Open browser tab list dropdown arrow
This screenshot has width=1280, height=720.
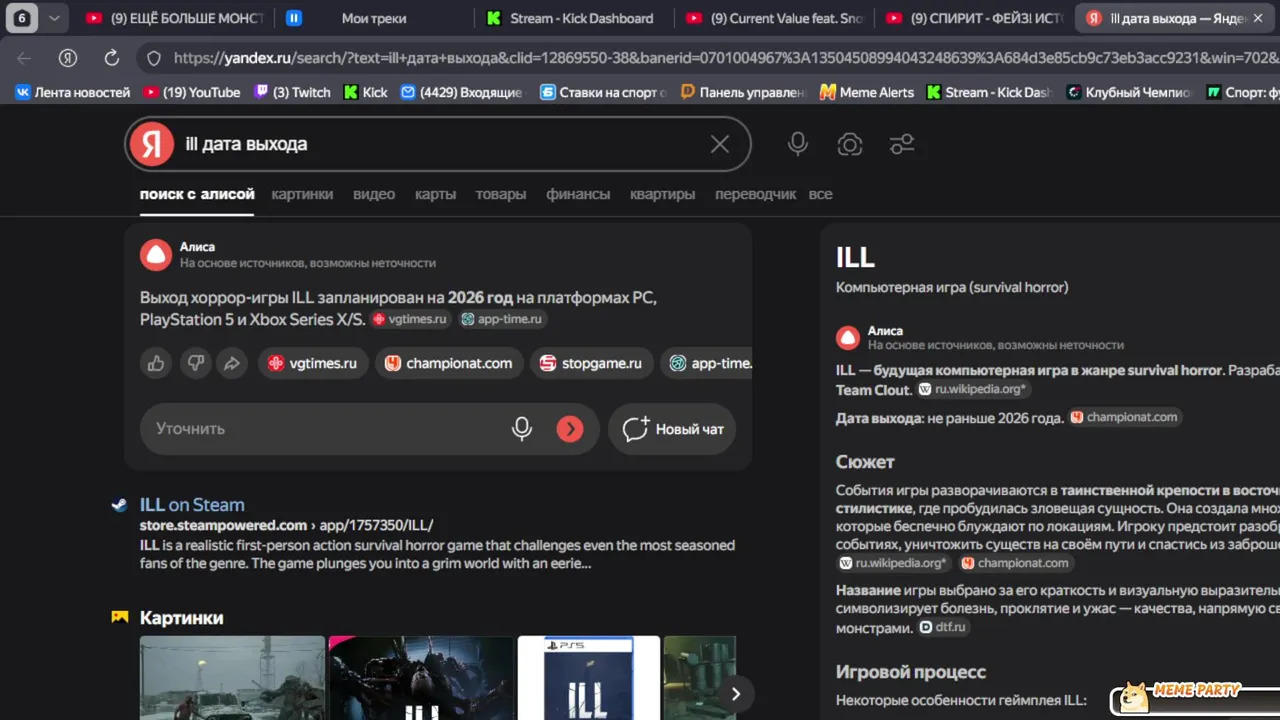click(x=54, y=18)
